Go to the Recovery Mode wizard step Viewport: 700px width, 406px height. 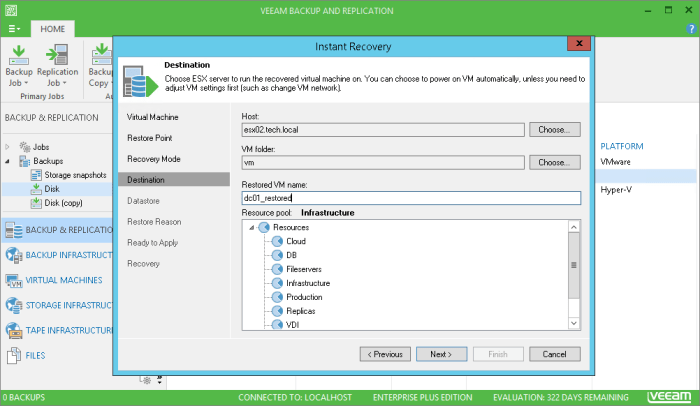click(x=154, y=159)
